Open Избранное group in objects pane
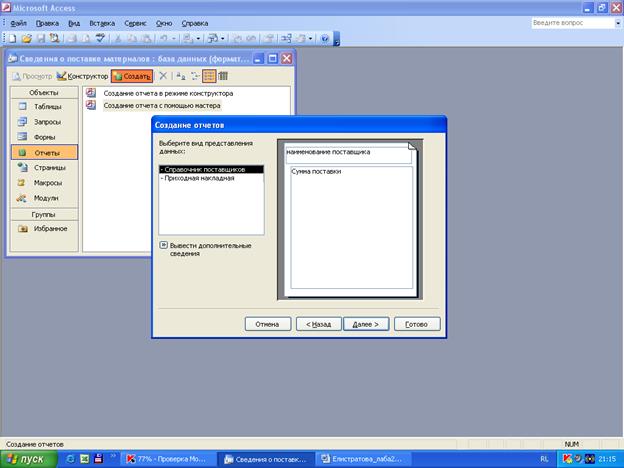 pos(44,228)
